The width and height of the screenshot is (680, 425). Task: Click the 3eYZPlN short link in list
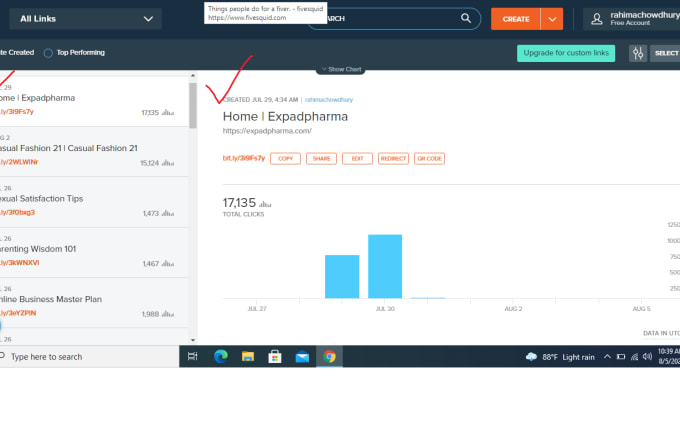tap(18, 313)
